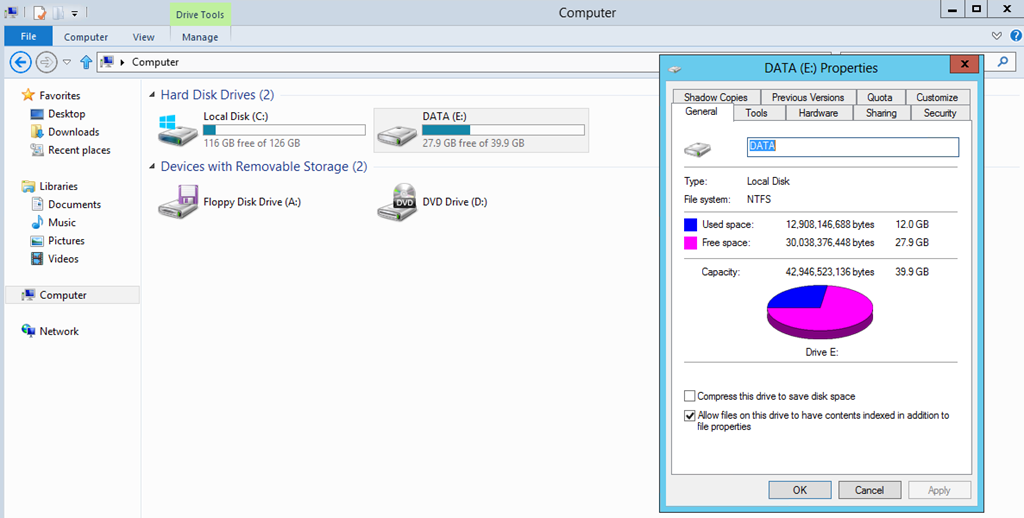This screenshot has height=518, width=1024.
Task: Click the Help question mark icon
Action: point(1016,36)
